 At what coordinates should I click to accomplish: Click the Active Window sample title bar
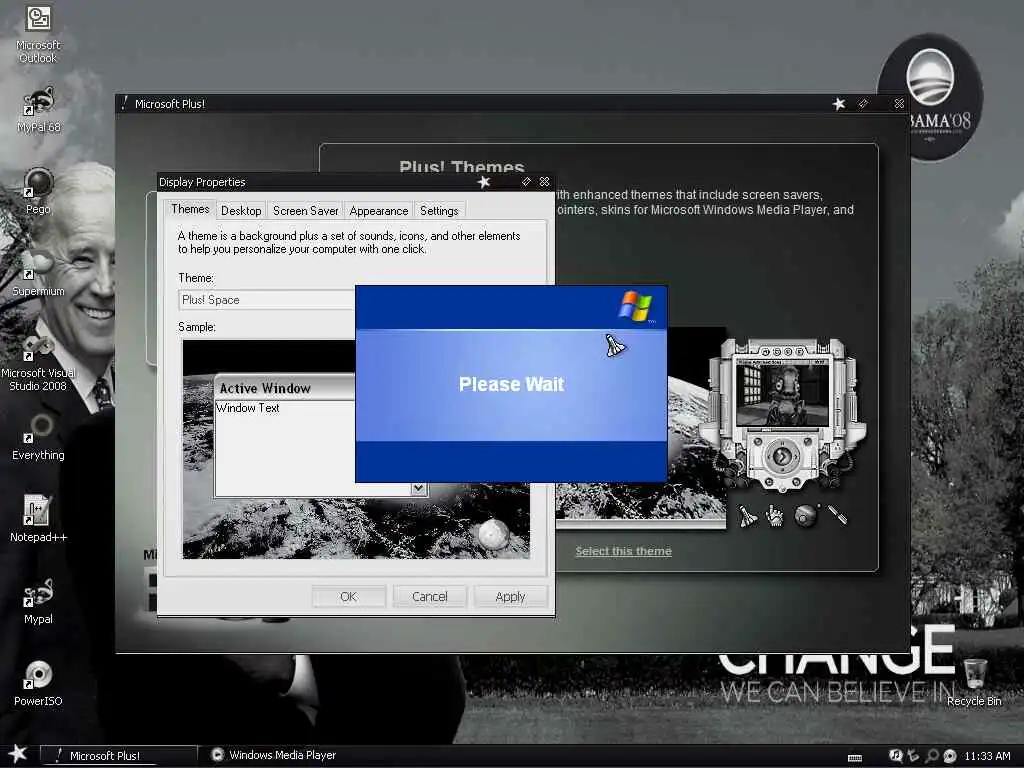tap(285, 388)
